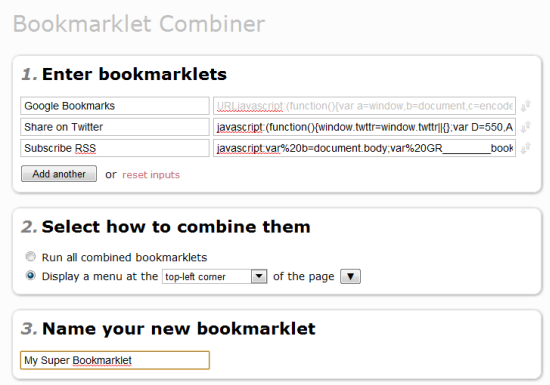Select Run all combined bookmarklets option
Screen dimensions: 550x385
tap(31, 257)
